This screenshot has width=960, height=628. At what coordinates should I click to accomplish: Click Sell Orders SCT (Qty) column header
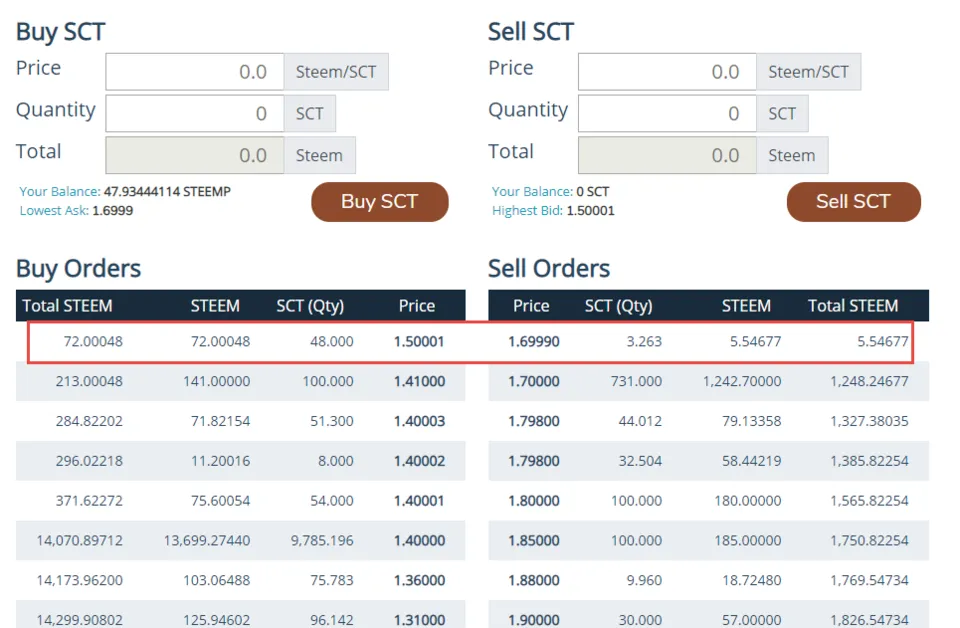618,305
